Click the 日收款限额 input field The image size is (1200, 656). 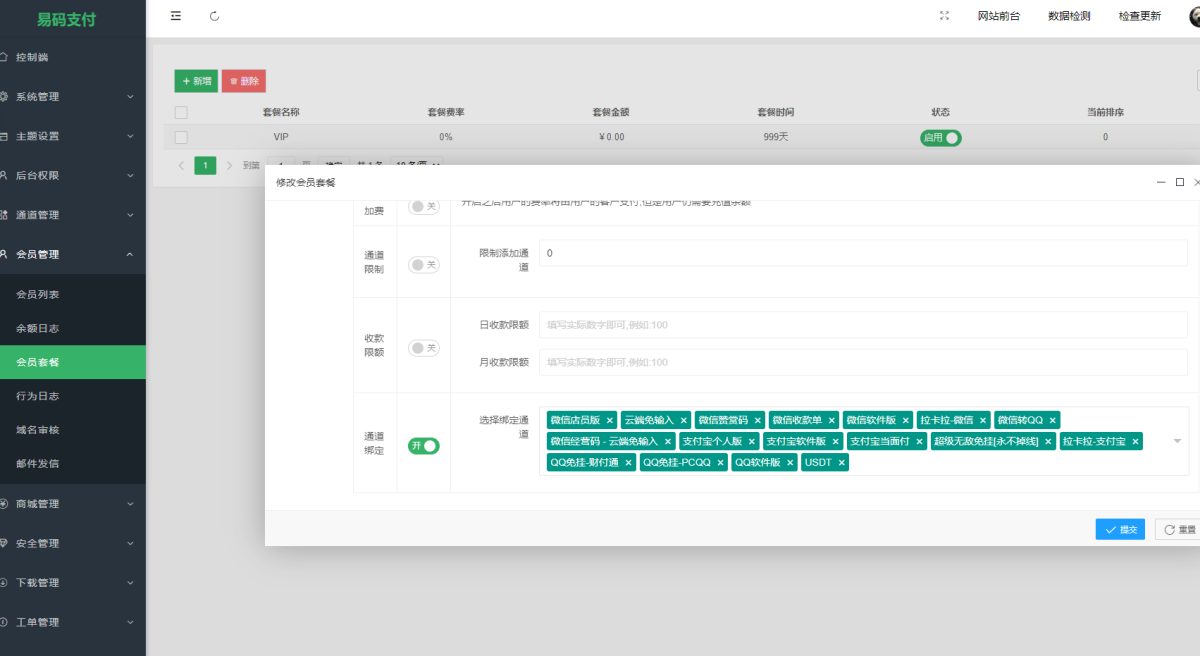pyautogui.click(x=863, y=324)
